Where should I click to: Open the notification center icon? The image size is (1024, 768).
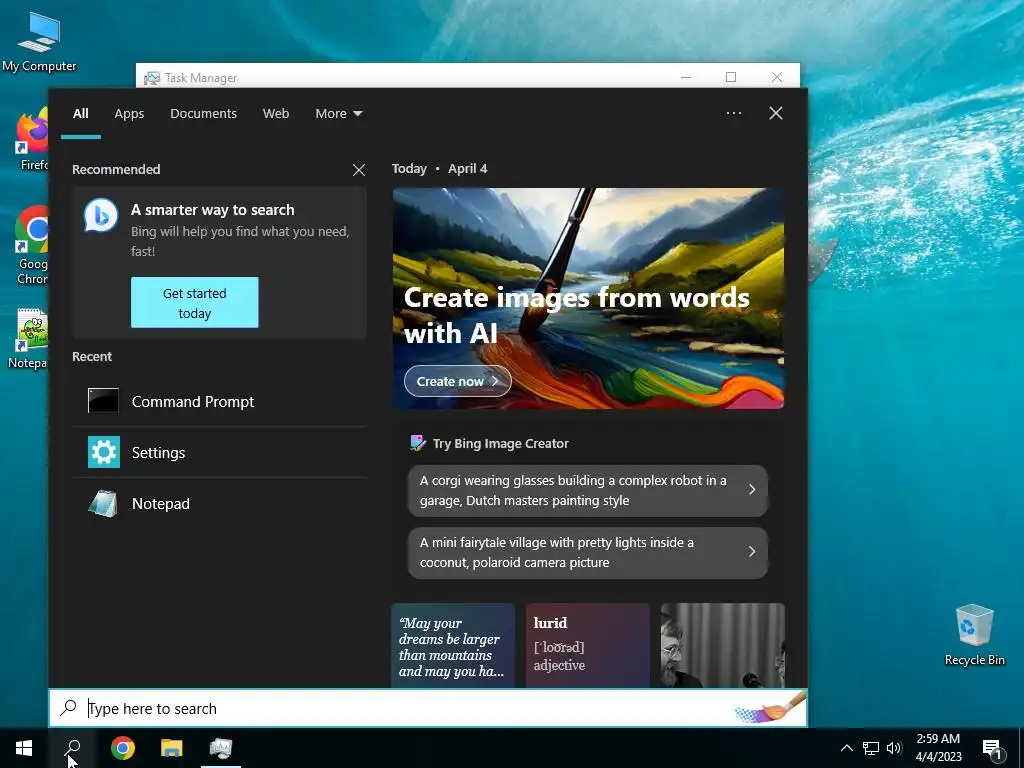(992, 749)
